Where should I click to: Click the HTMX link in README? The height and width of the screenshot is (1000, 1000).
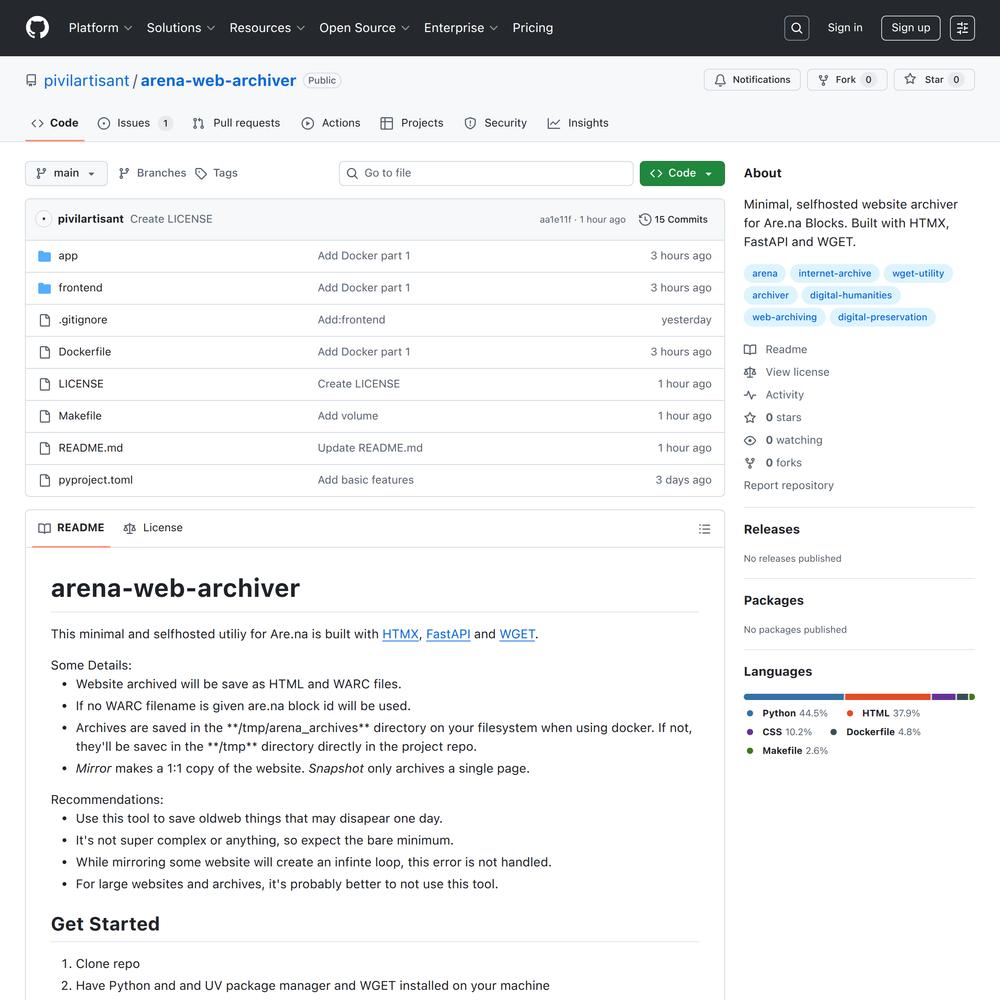tap(401, 635)
